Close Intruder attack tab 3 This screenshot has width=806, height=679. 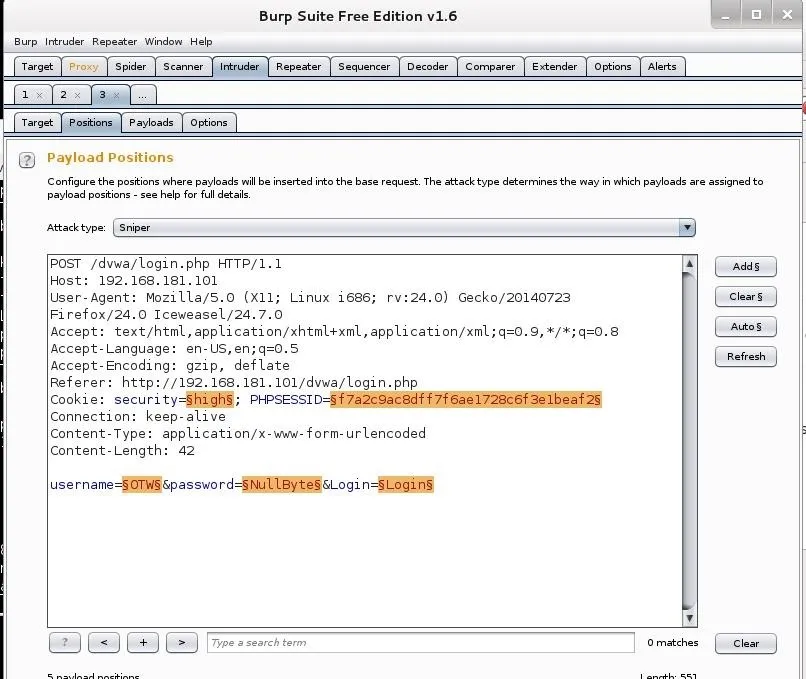coord(117,95)
